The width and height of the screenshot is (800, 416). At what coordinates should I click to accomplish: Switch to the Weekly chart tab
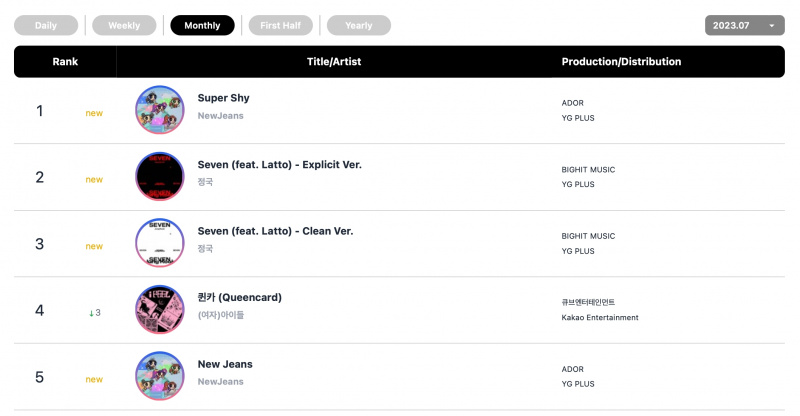(124, 26)
